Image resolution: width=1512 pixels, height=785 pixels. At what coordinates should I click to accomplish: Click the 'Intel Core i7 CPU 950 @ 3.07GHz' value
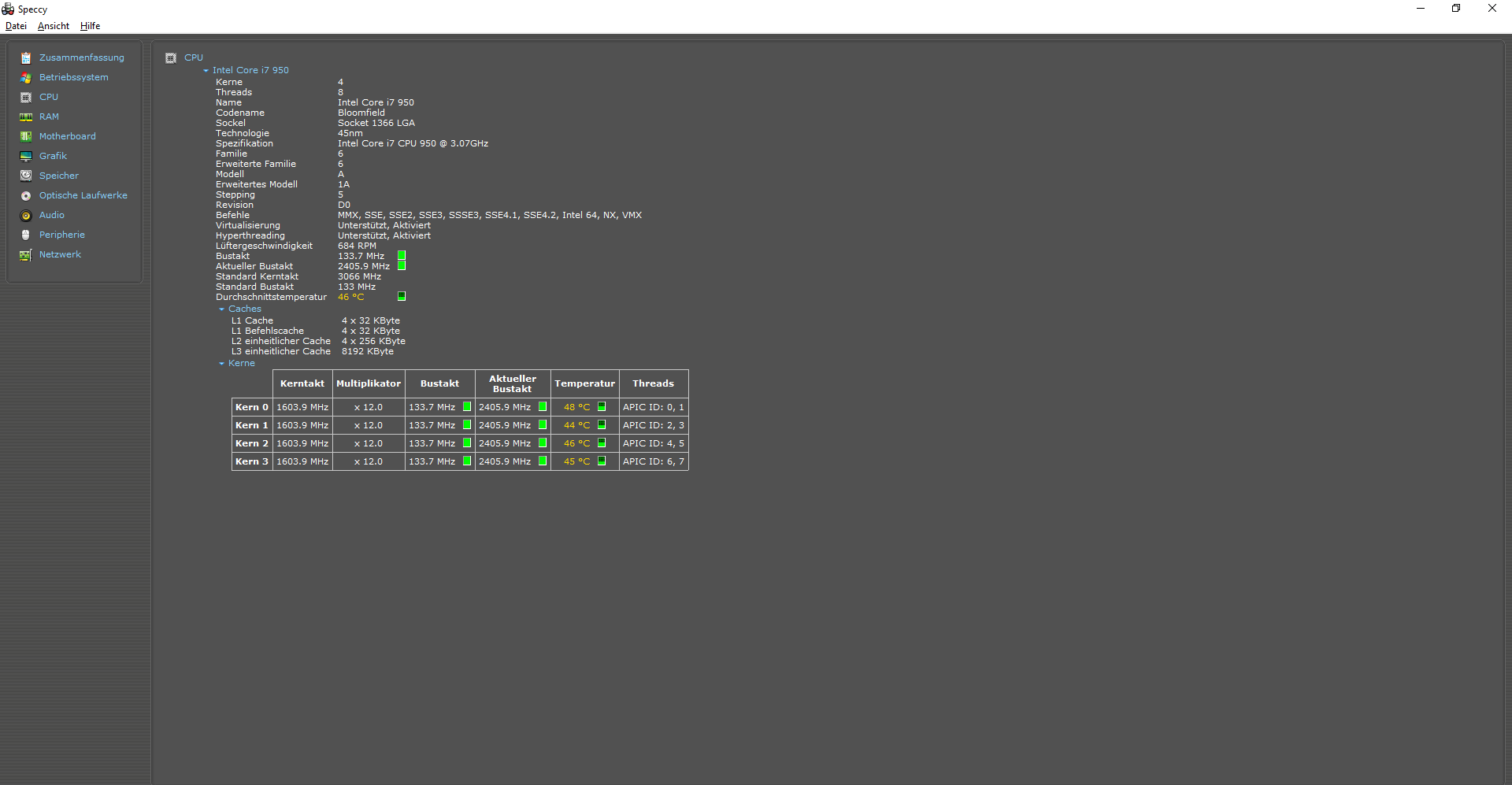(413, 144)
